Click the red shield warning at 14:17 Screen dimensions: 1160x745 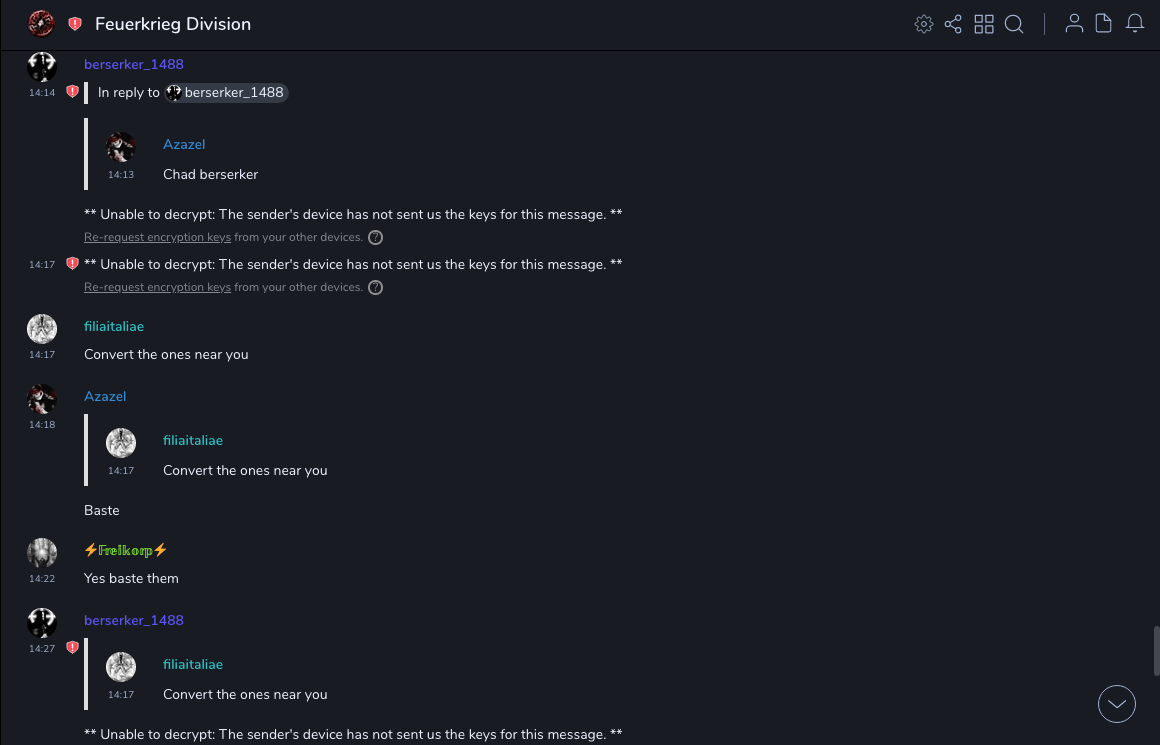point(72,264)
